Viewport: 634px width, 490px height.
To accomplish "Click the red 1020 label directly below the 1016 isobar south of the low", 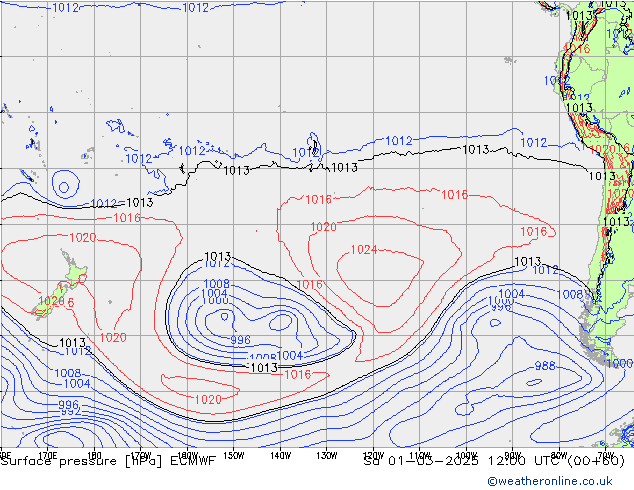I will point(208,399).
